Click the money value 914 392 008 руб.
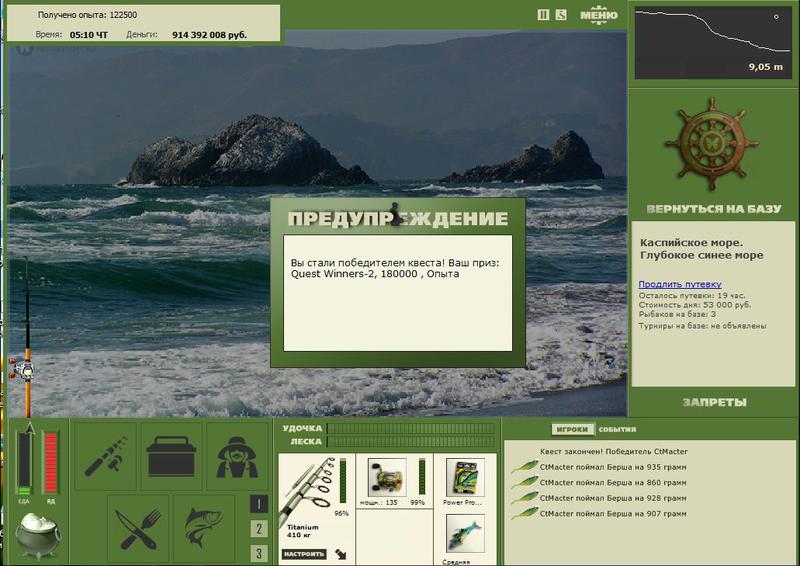The width and height of the screenshot is (800, 566). (x=209, y=35)
